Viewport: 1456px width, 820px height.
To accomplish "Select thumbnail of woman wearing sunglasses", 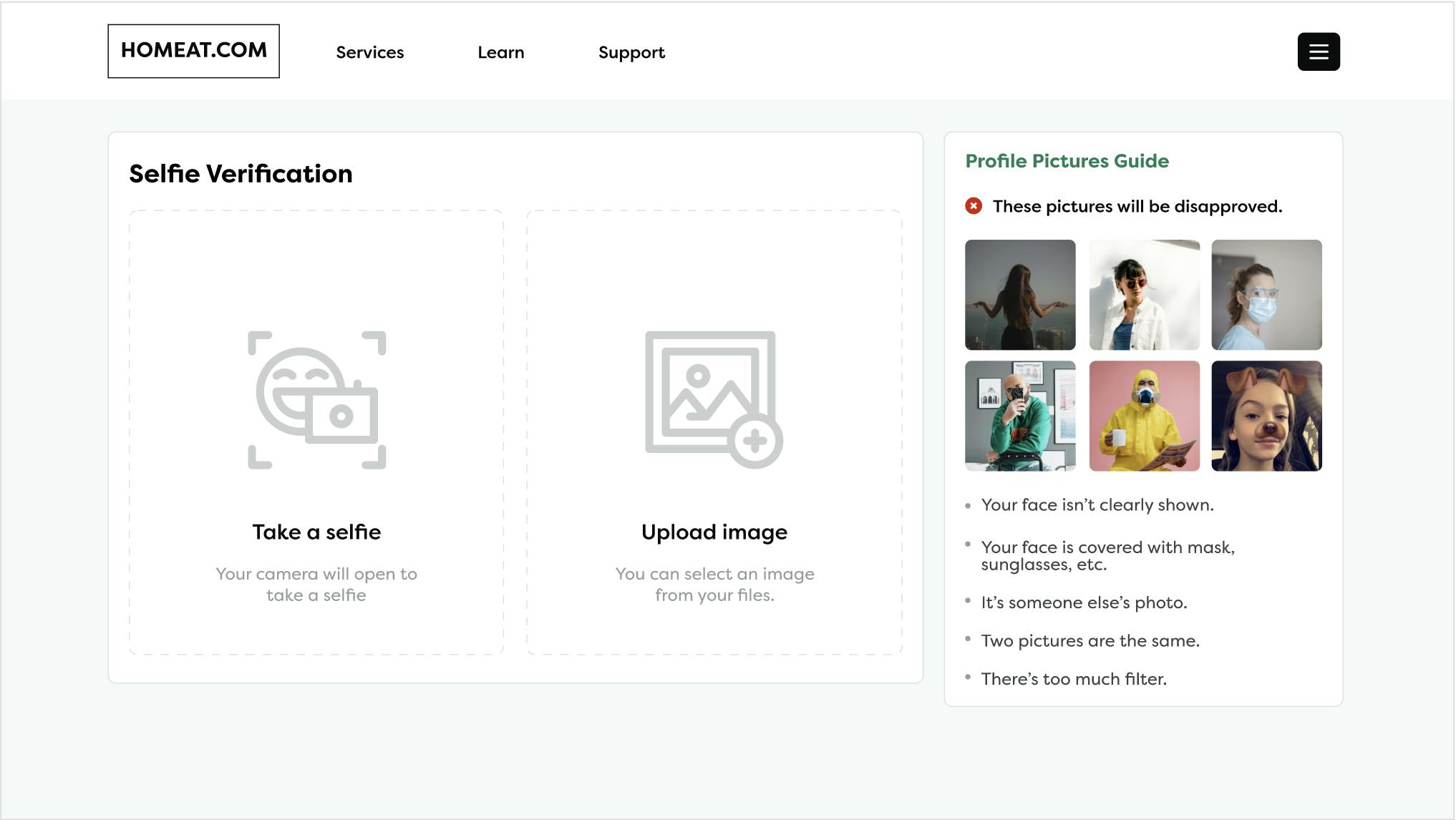I will (x=1144, y=295).
